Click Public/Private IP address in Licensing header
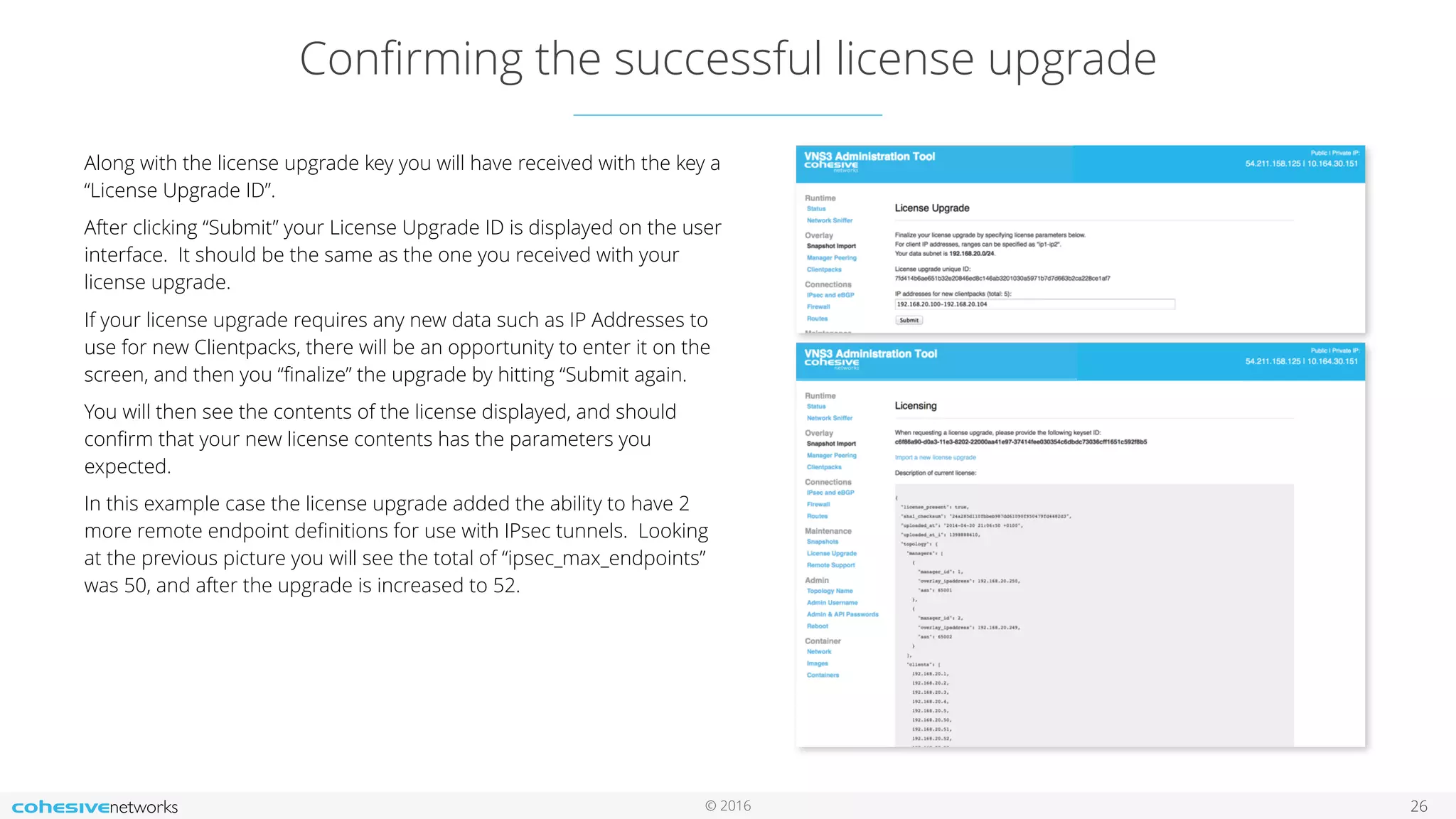The height and width of the screenshot is (819, 1456). point(1301,361)
